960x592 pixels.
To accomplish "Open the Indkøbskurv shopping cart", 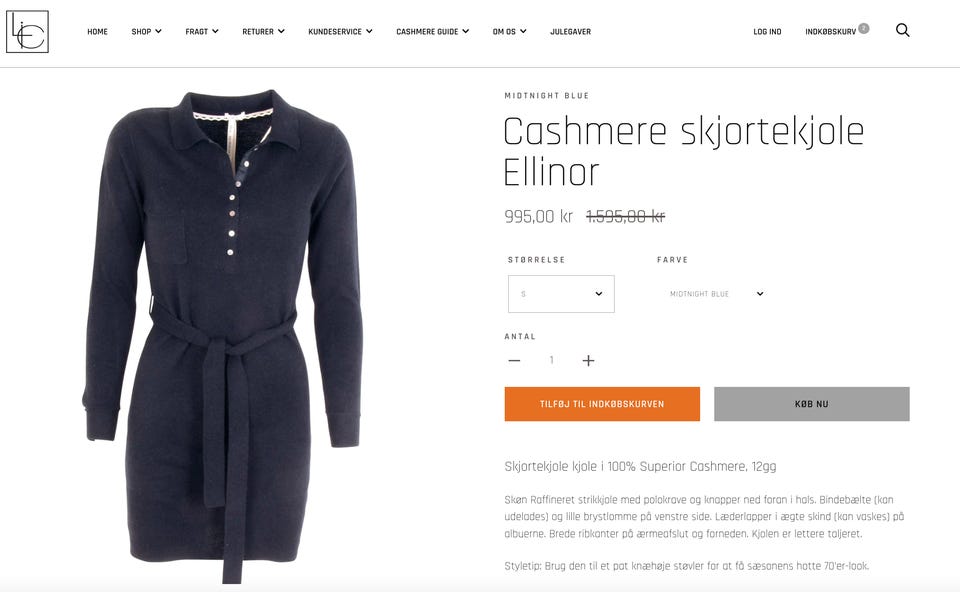I will [x=830, y=31].
